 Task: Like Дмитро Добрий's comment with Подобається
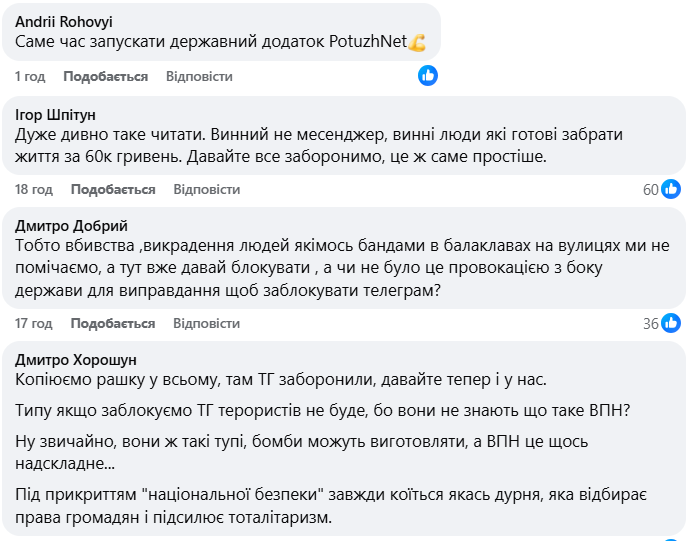click(113, 323)
